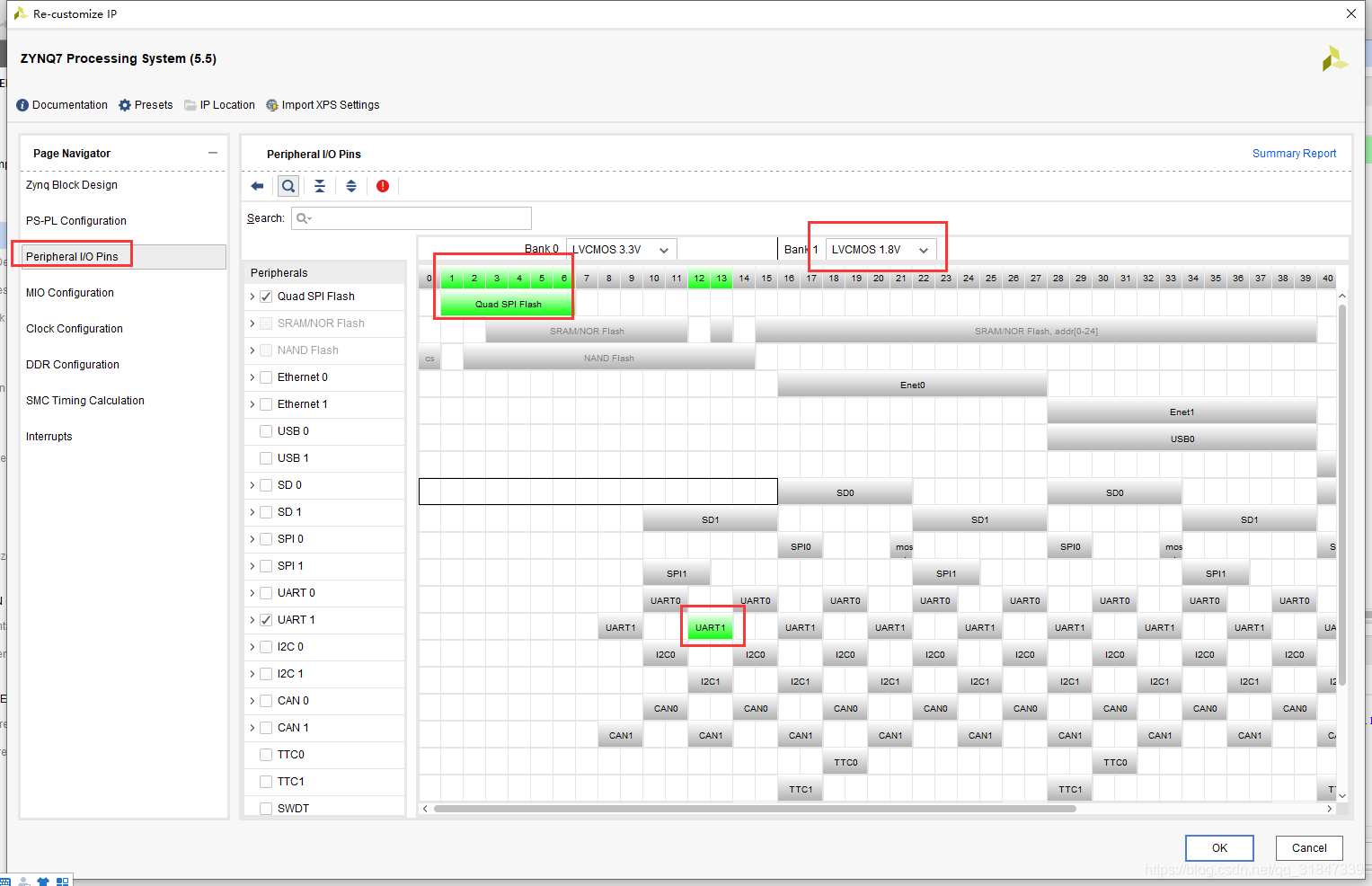The height and width of the screenshot is (886, 1372).
Task: Open PS-PL Configuration page
Action: click(76, 221)
